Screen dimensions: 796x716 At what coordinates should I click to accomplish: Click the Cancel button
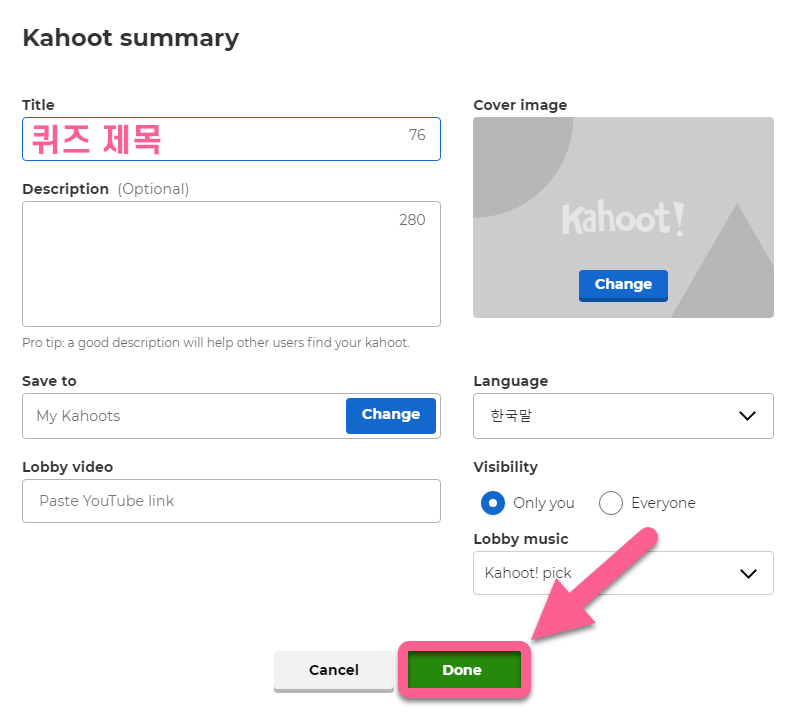pyautogui.click(x=334, y=670)
